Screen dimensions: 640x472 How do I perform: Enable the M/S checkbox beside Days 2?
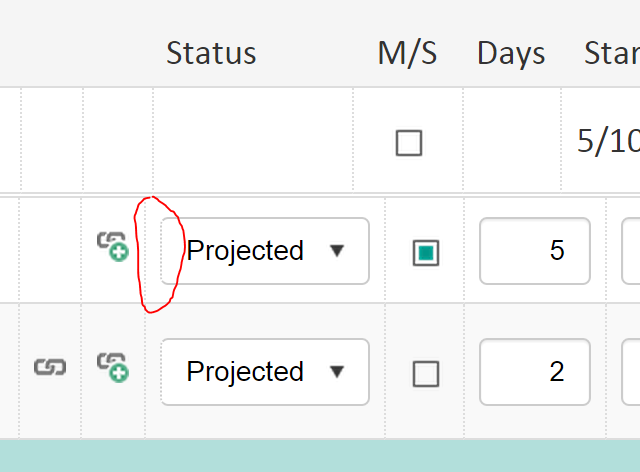coord(426,374)
